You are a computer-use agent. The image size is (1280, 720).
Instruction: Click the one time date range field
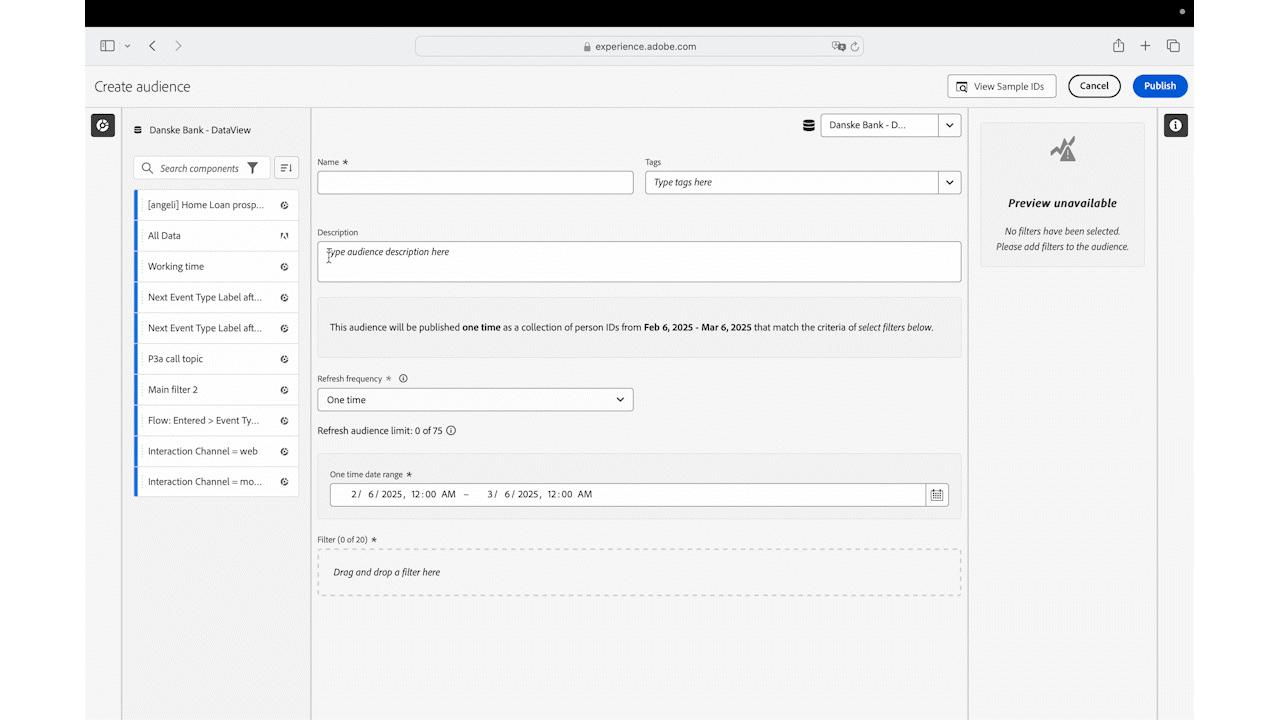pyautogui.click(x=628, y=494)
